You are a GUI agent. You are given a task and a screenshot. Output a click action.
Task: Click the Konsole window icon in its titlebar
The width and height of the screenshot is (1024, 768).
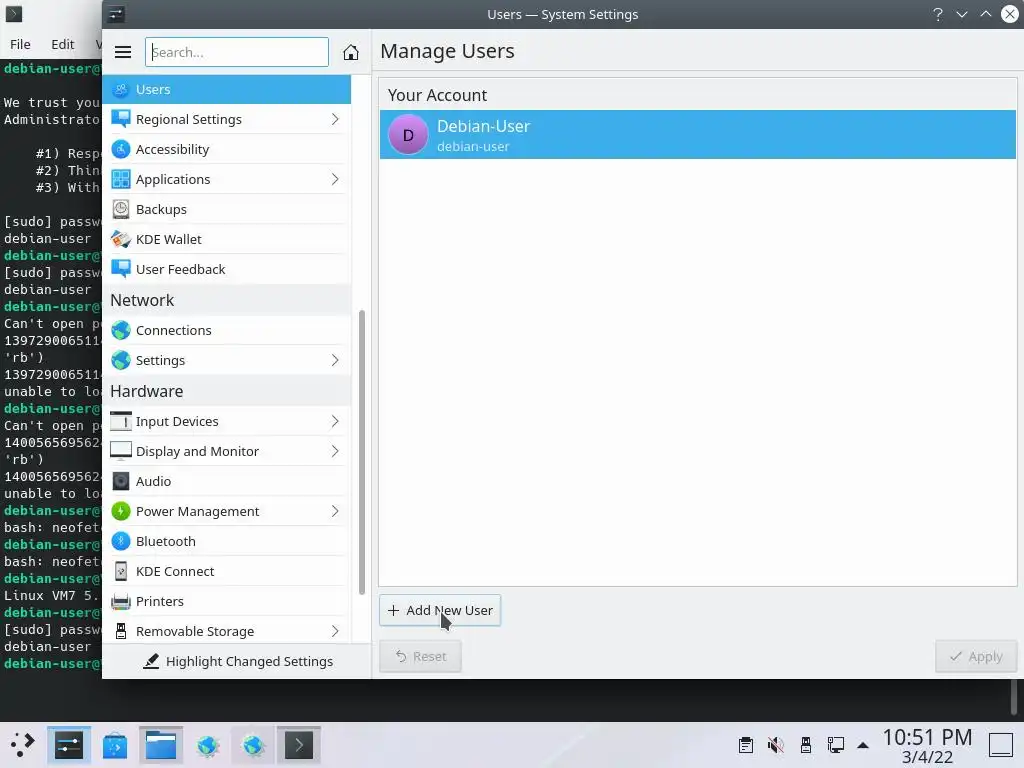[14, 14]
